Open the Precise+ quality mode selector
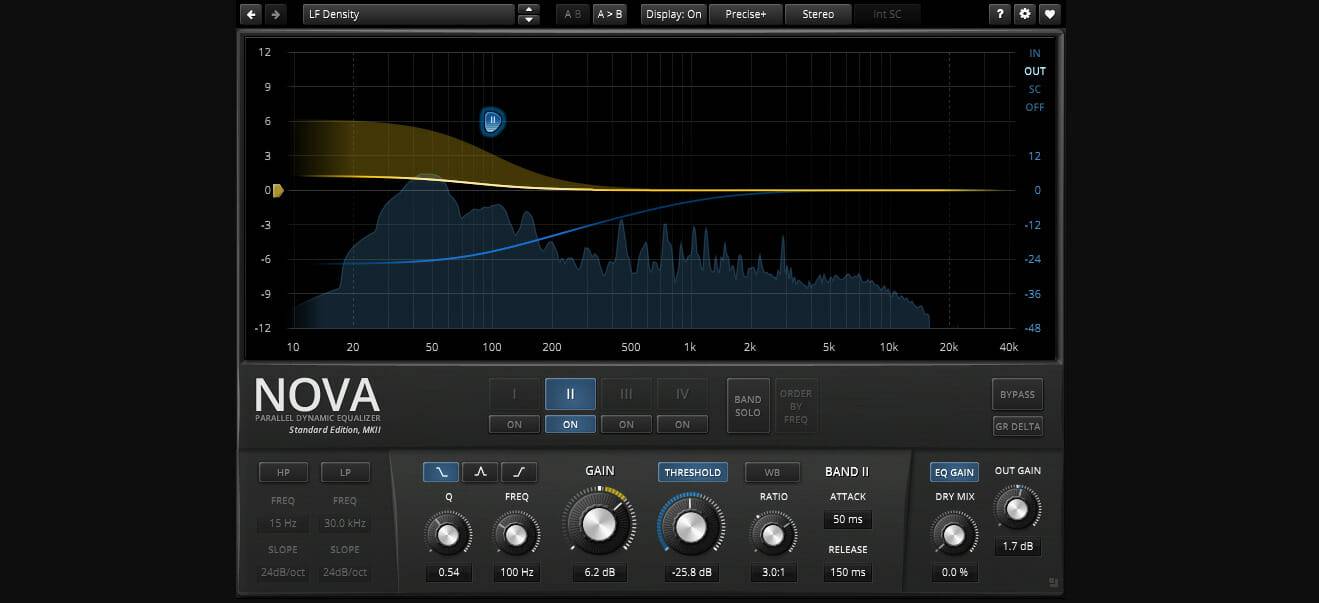This screenshot has height=603, width=1319. click(x=745, y=14)
